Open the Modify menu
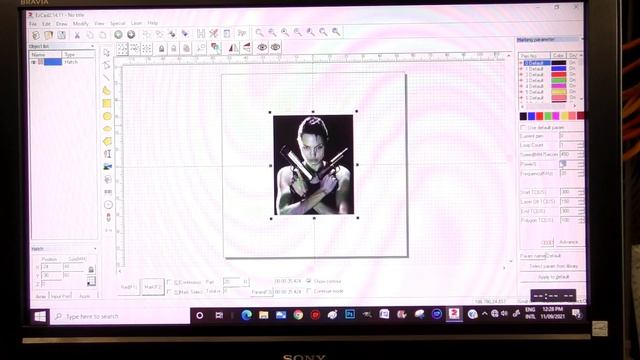640x360 pixels. tap(80, 24)
